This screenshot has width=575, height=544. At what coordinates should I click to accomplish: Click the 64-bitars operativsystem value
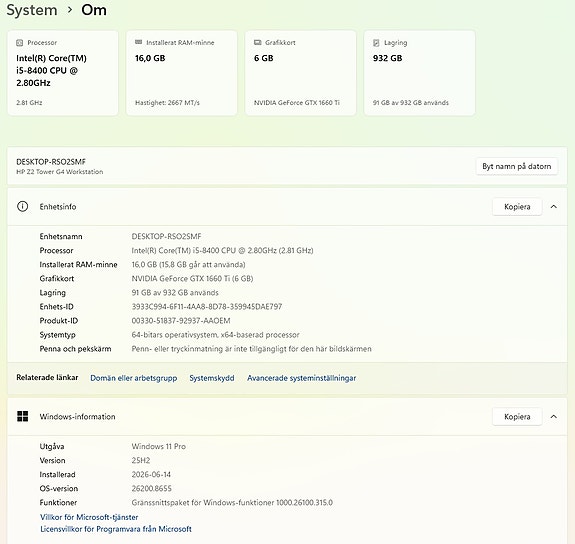216,335
